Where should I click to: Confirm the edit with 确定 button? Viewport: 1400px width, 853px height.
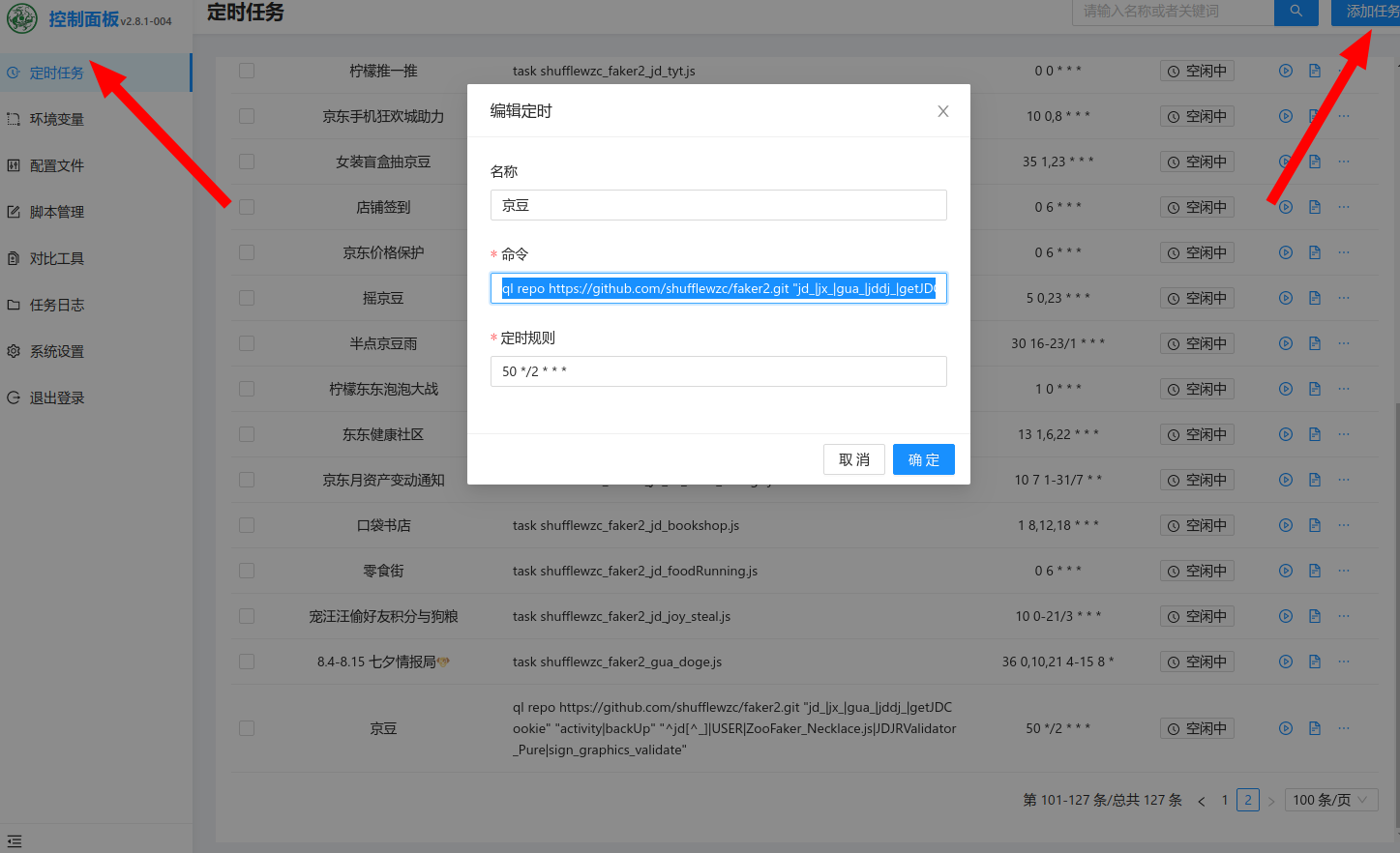click(924, 459)
